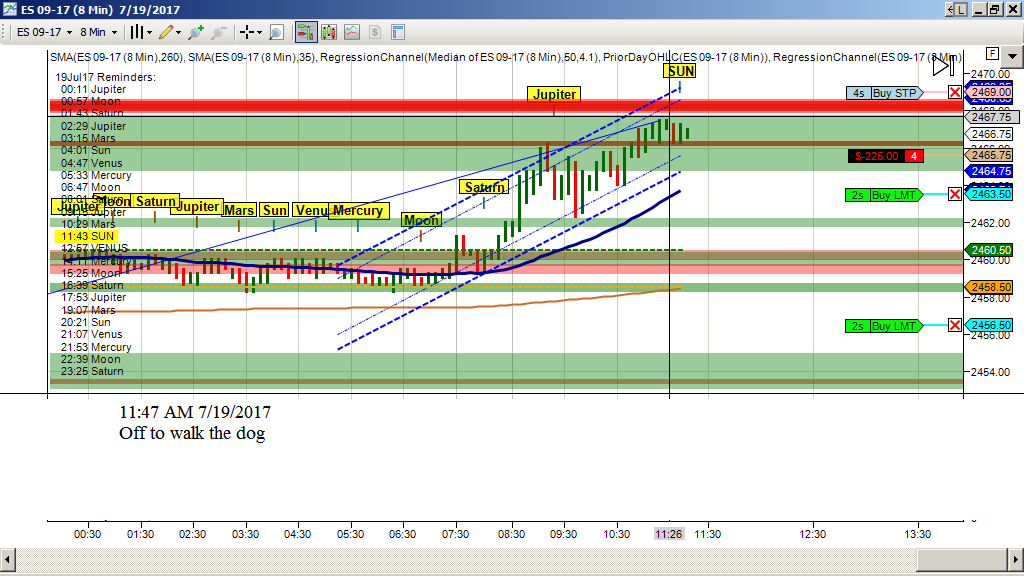Viewport: 1024px width, 576px height.
Task: Click the 11:26 highlighted time on axis
Action: pyautogui.click(x=669, y=534)
